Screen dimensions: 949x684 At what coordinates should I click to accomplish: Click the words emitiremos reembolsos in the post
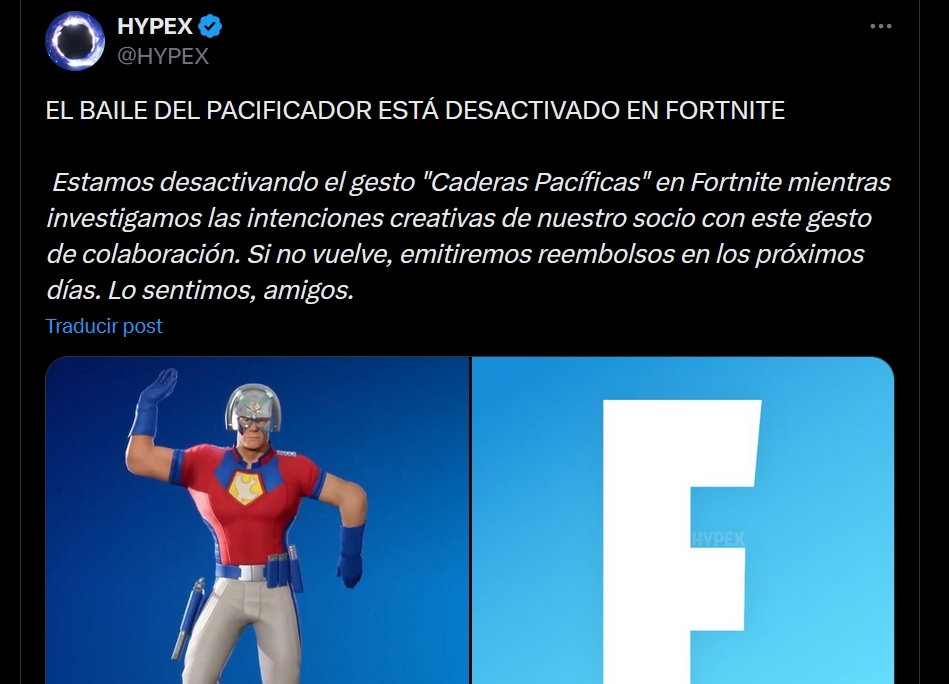537,254
